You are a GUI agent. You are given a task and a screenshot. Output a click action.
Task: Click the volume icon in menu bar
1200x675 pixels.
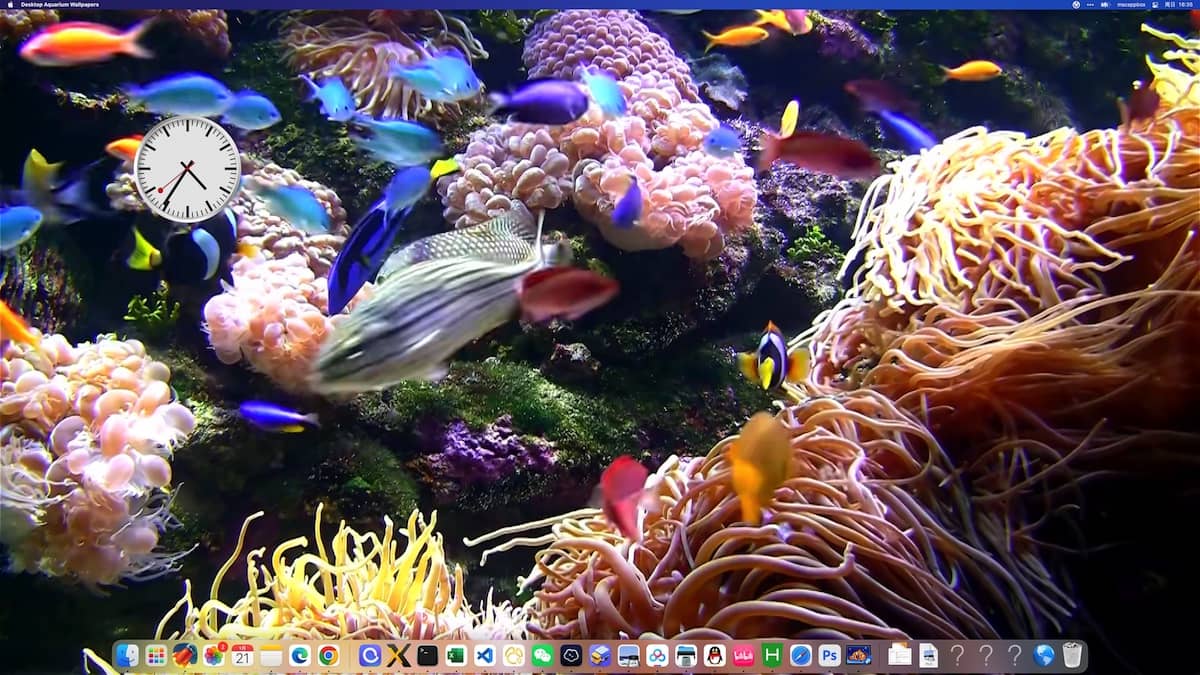[x=1104, y=5]
